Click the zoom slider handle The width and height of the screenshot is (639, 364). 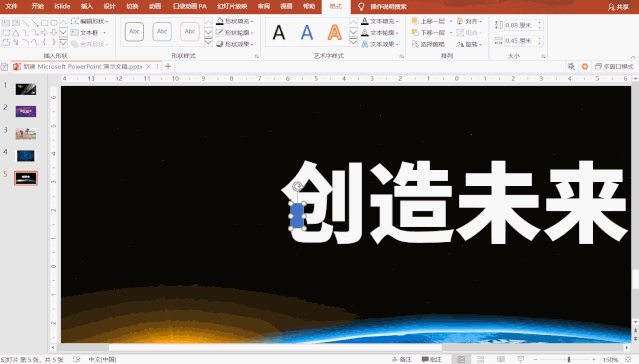click(x=569, y=359)
